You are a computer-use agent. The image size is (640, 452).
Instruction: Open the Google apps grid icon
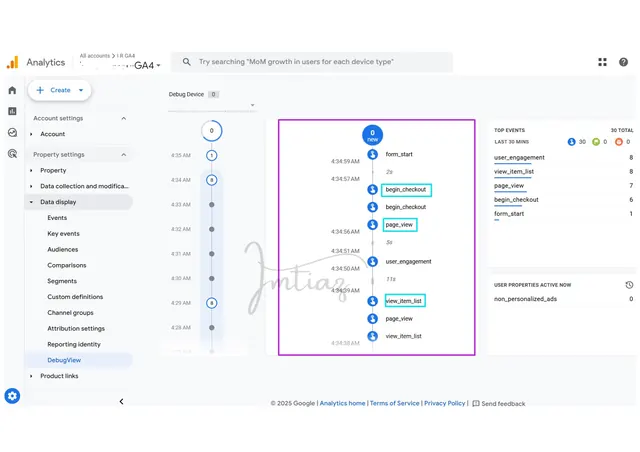click(x=602, y=62)
